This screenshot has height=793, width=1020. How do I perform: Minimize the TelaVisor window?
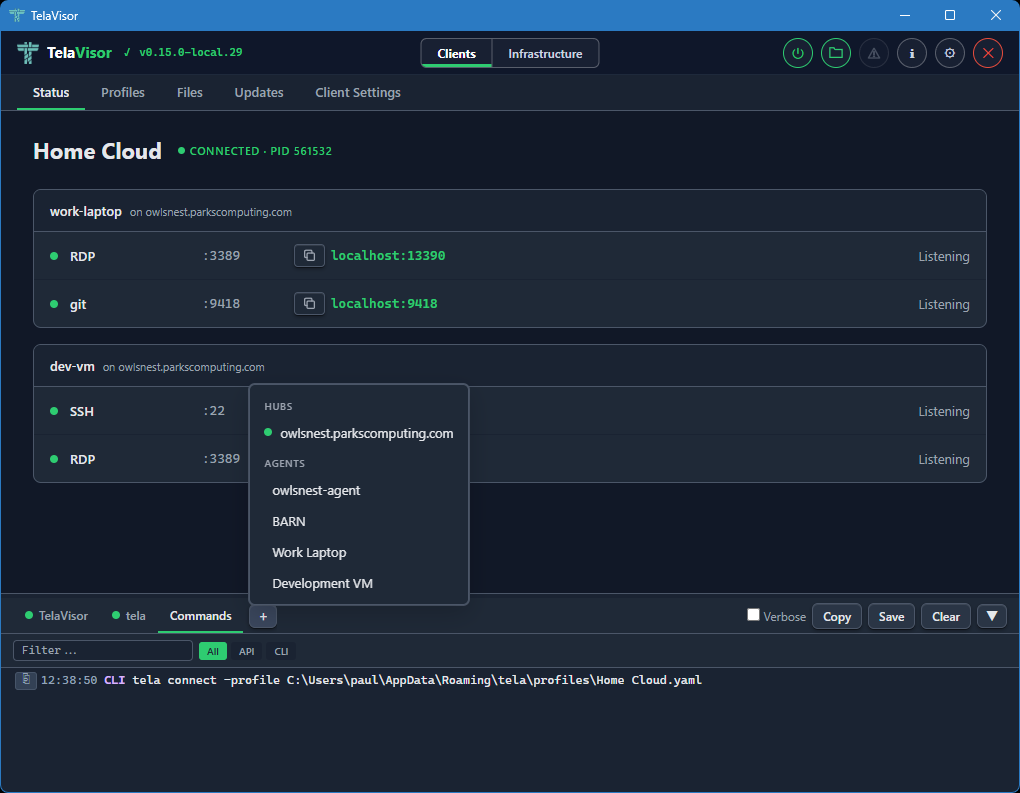905,15
